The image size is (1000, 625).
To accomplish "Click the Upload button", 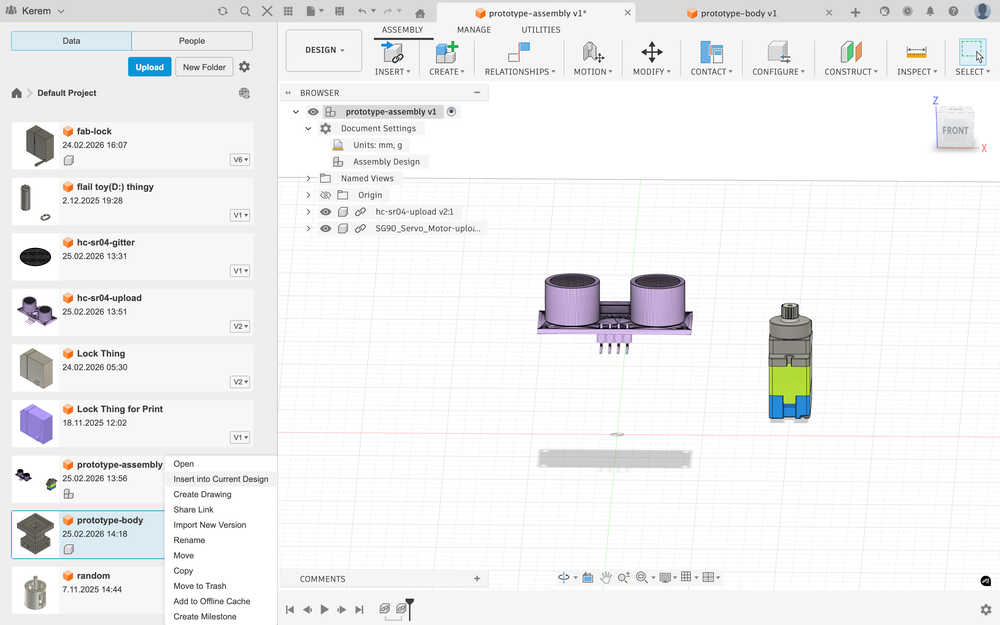I will [149, 67].
